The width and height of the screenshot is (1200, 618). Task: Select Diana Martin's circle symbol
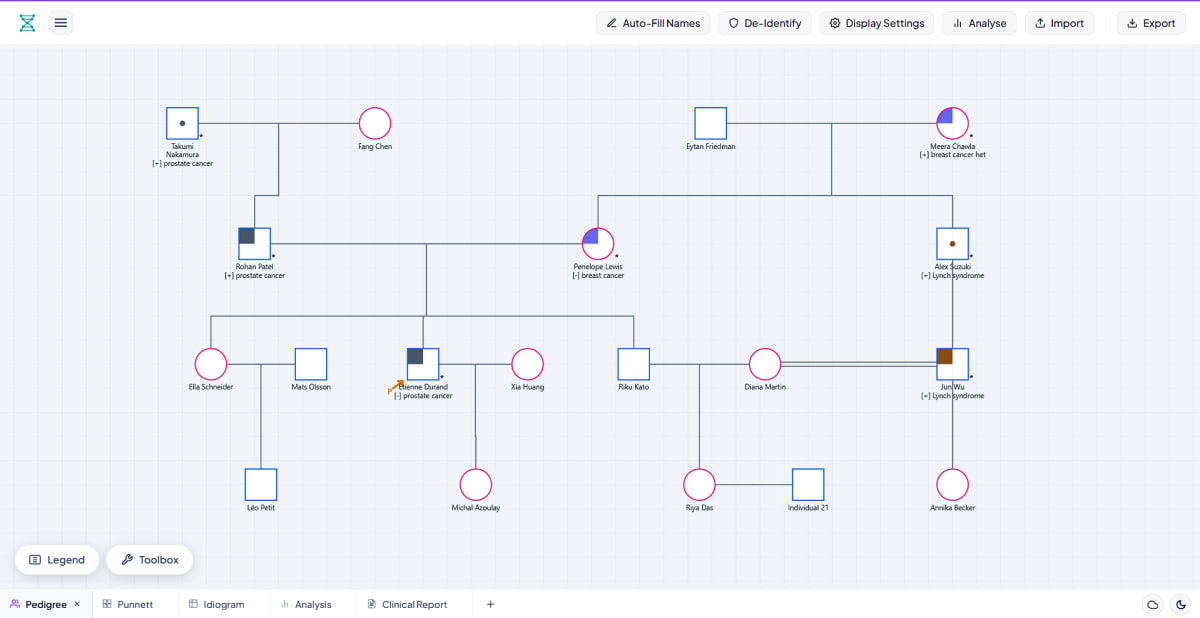point(765,364)
